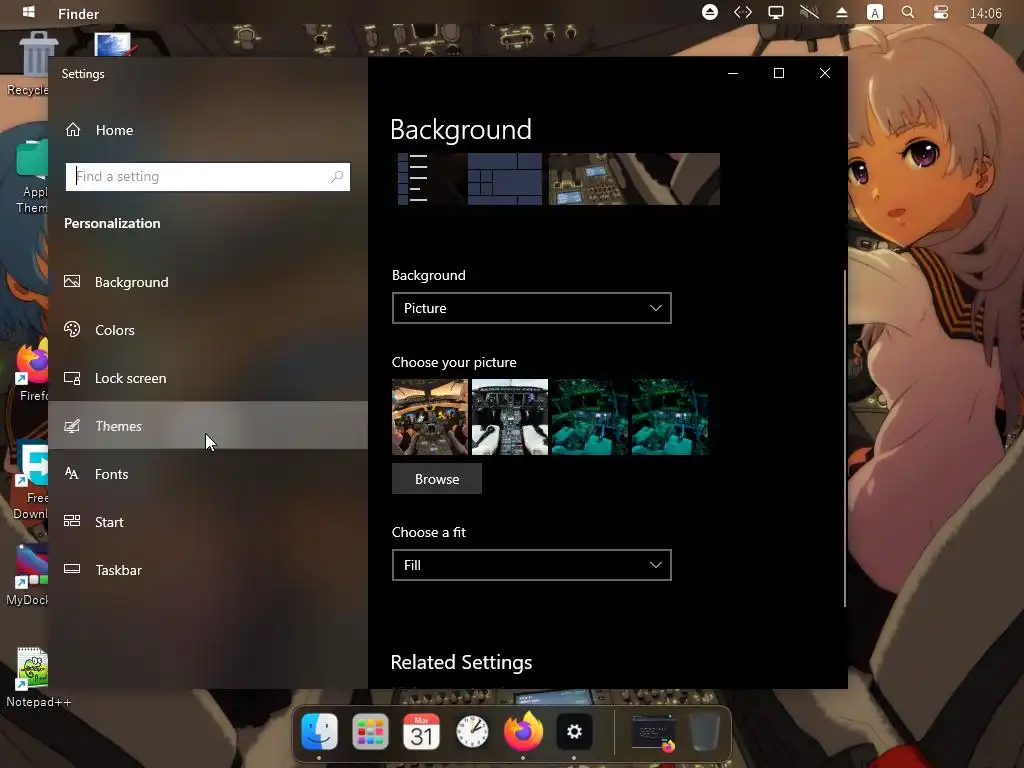This screenshot has width=1024, height=768.
Task: Open the Choose a fit dropdown showing Fill
Action: [x=532, y=565]
